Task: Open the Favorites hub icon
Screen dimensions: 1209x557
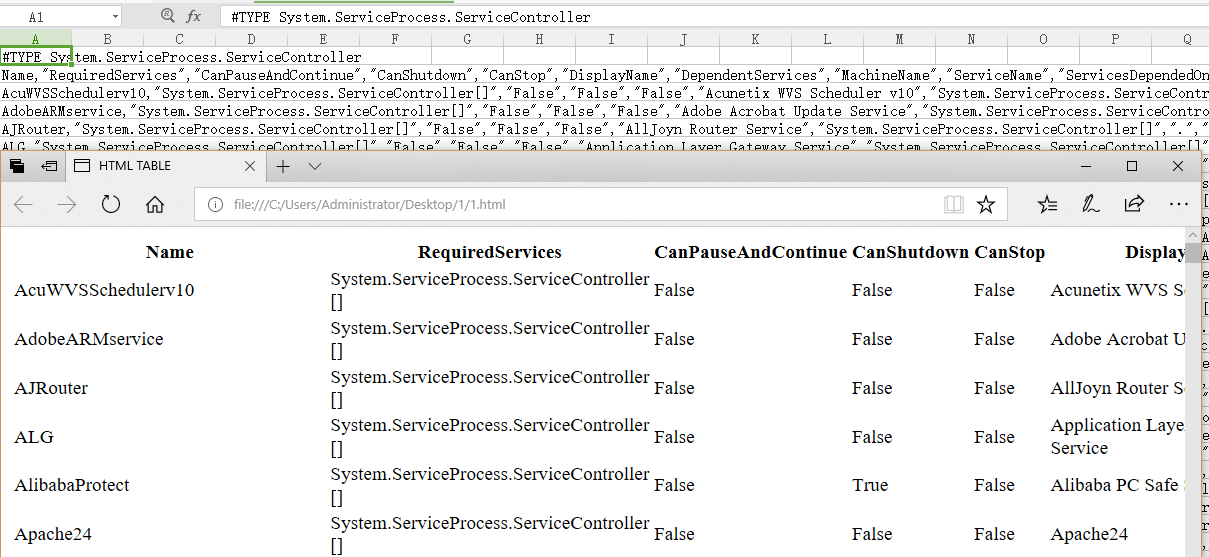Action: (1047, 204)
